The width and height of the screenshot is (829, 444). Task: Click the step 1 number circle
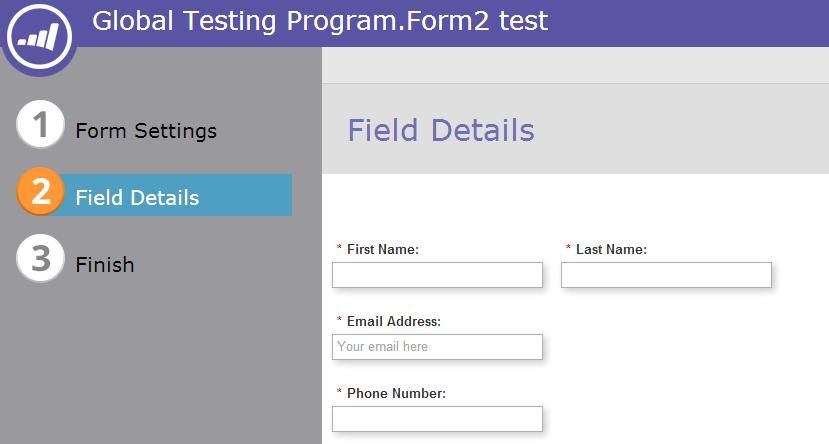(40, 125)
